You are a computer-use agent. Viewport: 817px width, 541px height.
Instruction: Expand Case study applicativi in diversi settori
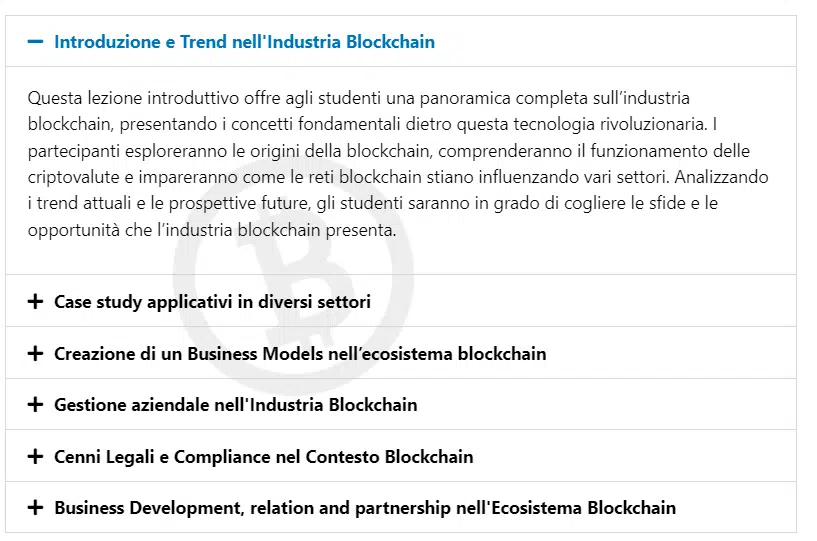coord(212,302)
